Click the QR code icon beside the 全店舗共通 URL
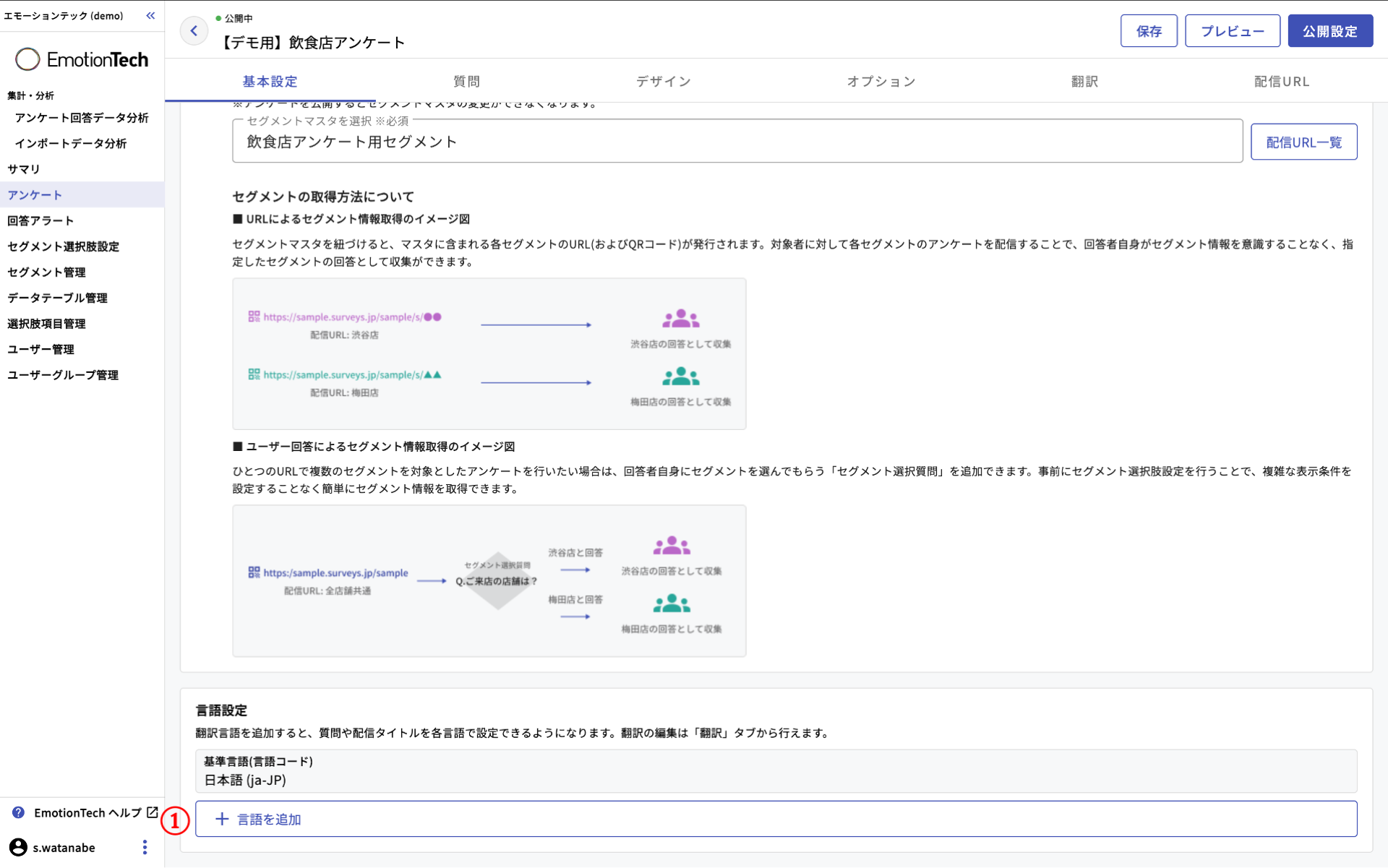Screen dimensions: 1388x868 click(253, 573)
